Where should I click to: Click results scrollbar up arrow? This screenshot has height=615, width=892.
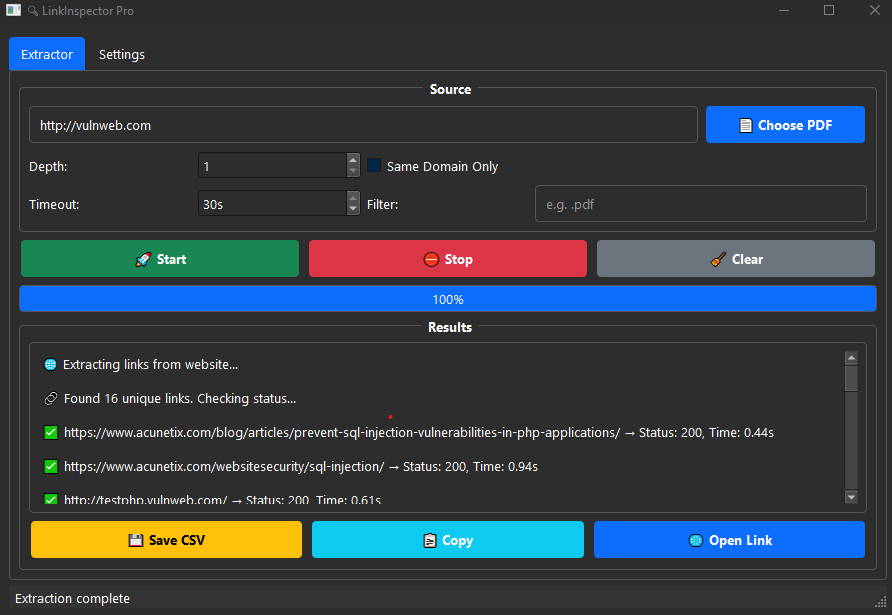[x=851, y=358]
